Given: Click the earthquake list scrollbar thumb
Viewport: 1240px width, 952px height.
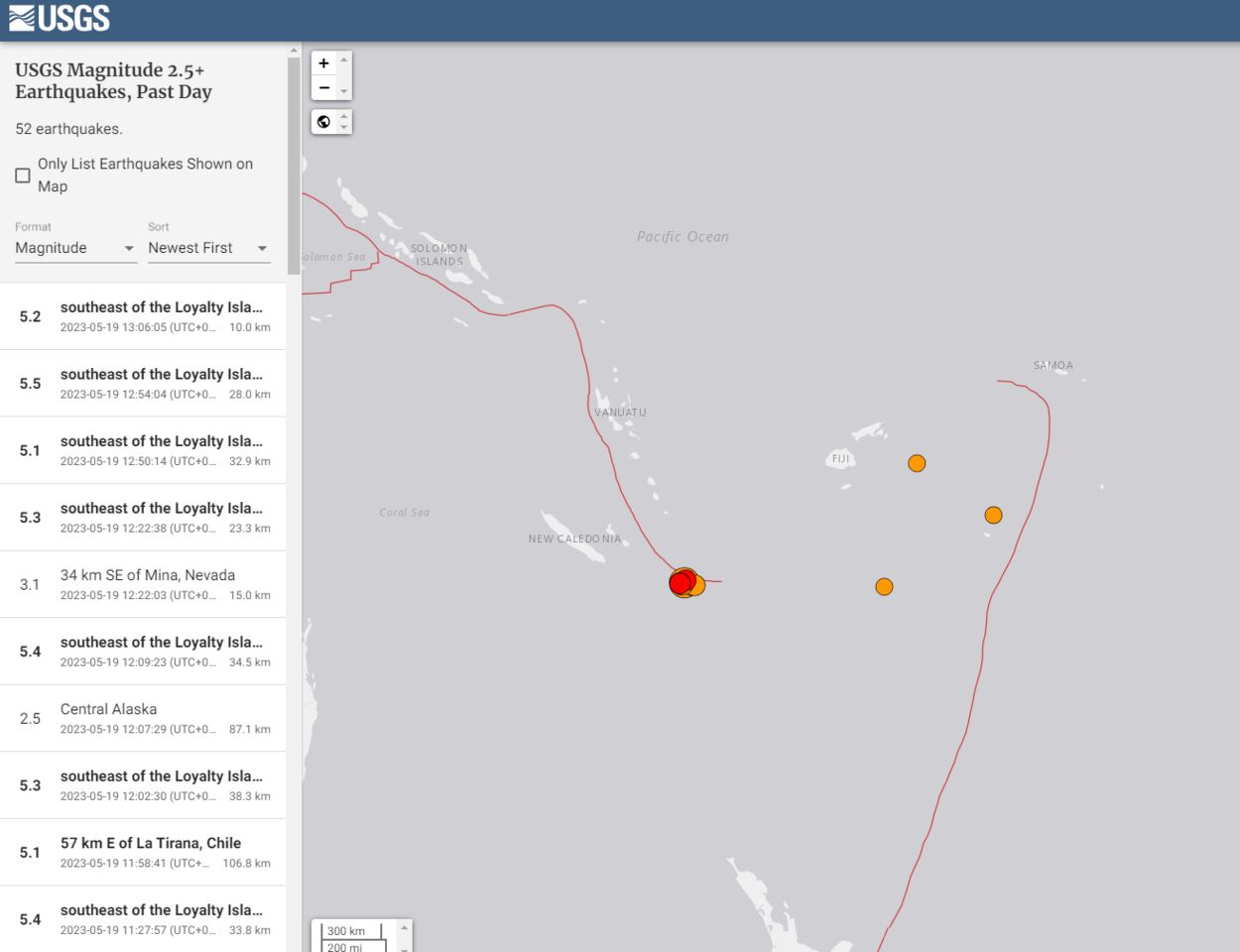Looking at the screenshot, I should pyautogui.click(x=294, y=164).
